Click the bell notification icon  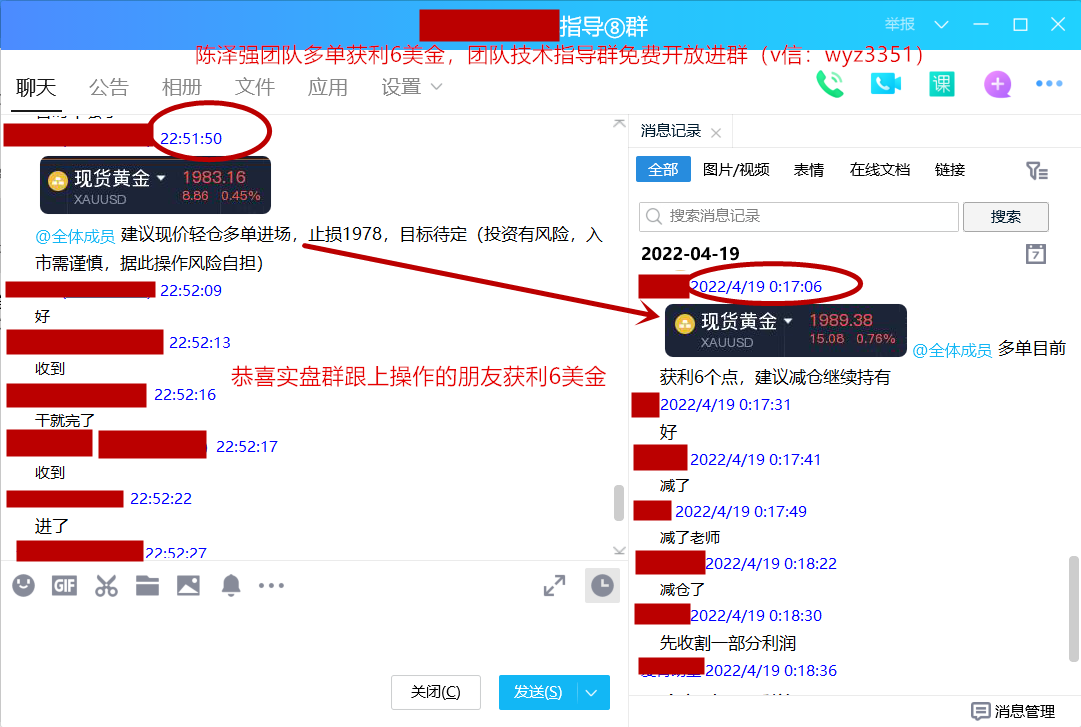pos(230,586)
